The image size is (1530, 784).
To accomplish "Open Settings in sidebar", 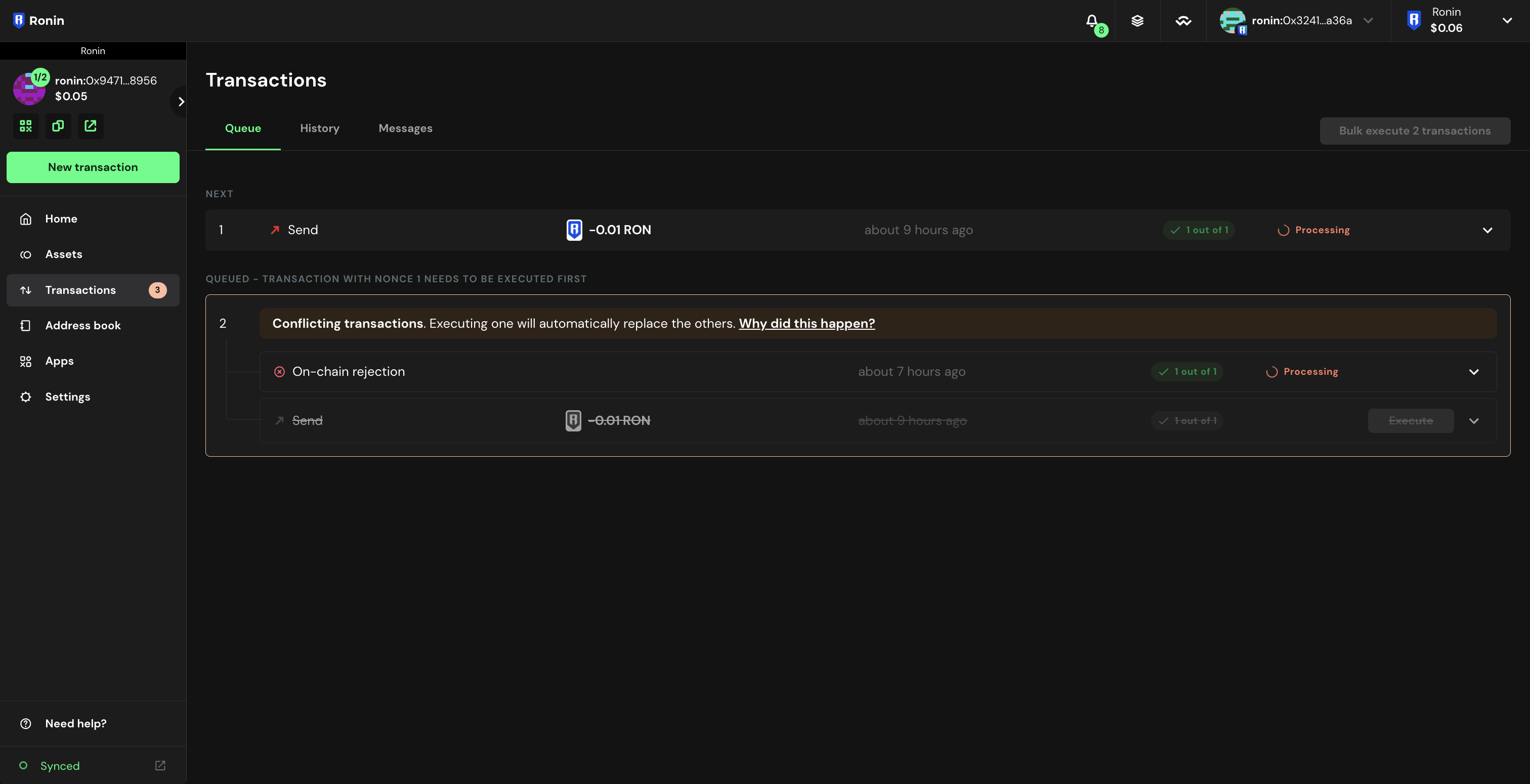I will [93, 397].
